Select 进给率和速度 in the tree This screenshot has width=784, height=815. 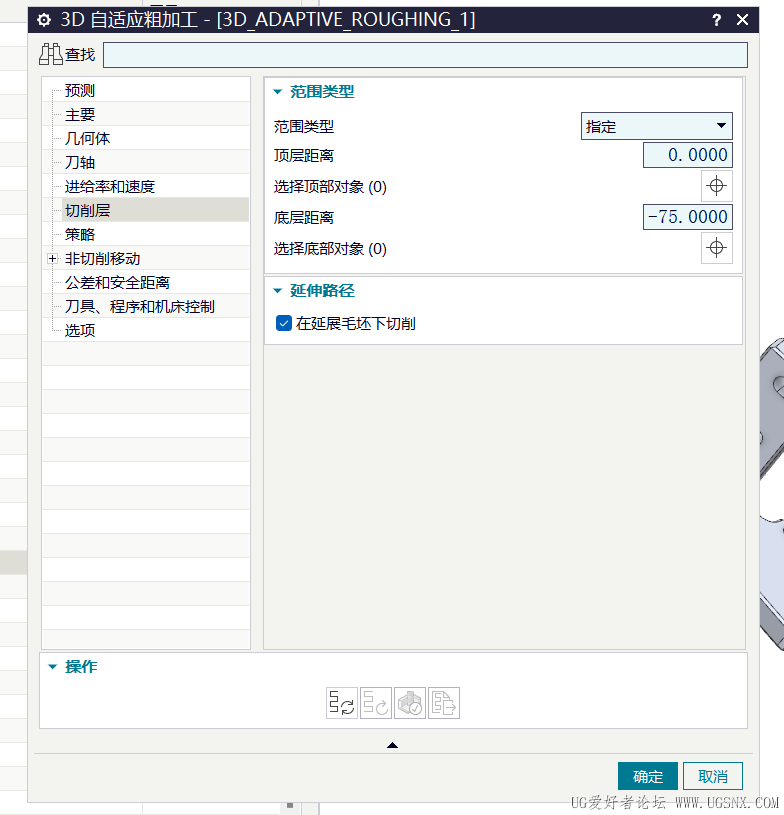110,186
